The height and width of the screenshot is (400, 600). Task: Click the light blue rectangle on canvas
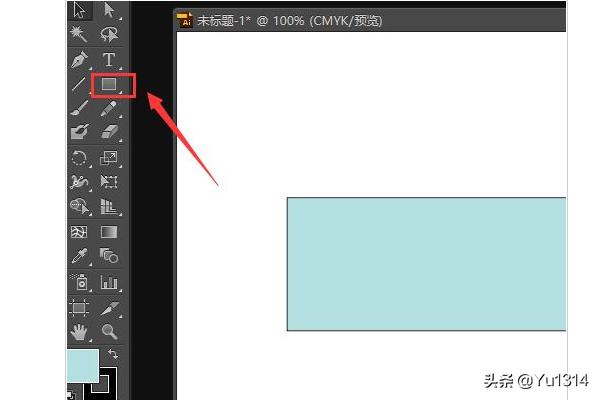tap(426, 264)
